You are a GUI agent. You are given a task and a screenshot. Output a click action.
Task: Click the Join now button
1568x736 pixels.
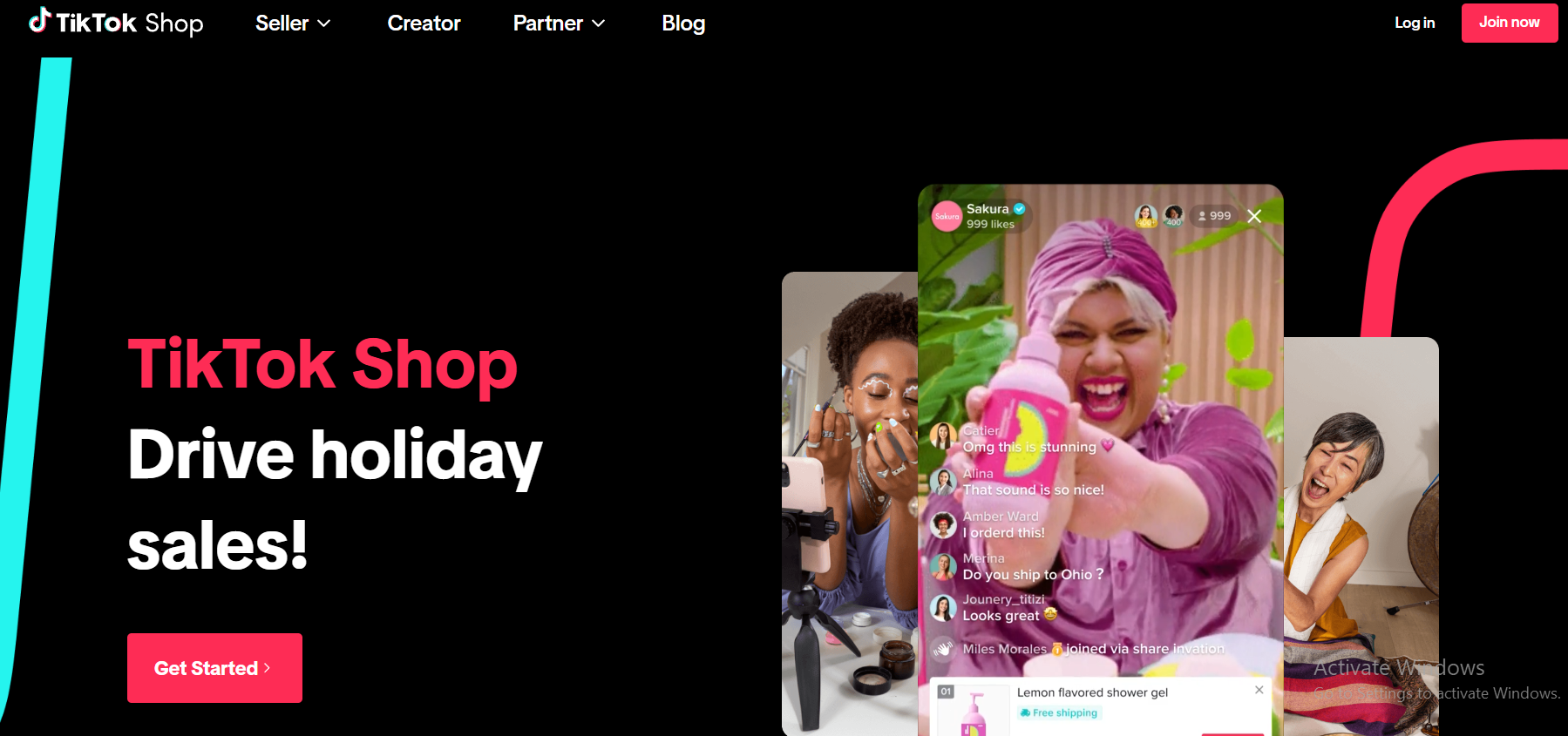point(1510,23)
